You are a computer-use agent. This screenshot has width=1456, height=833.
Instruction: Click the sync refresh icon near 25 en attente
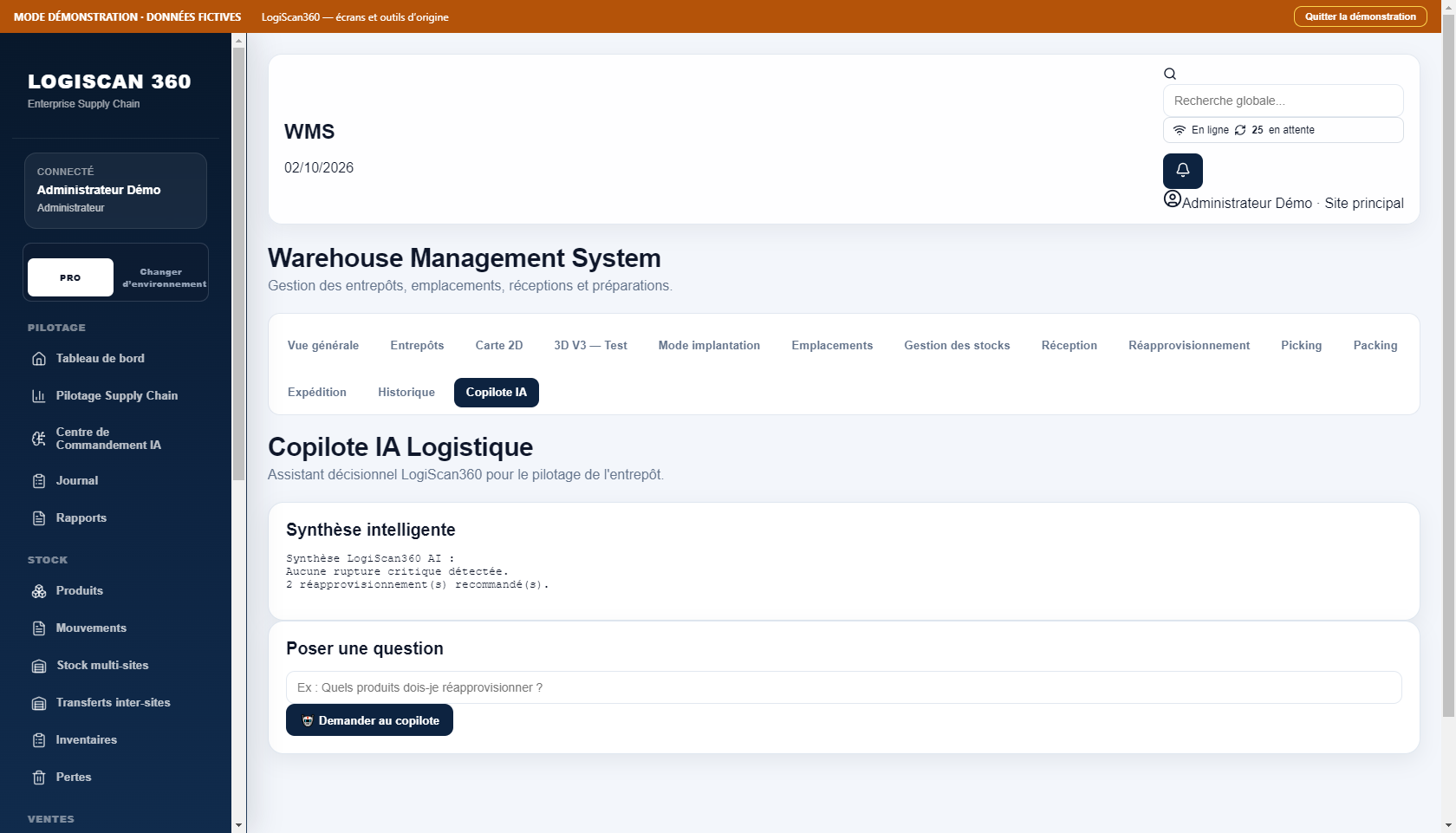point(1240,130)
